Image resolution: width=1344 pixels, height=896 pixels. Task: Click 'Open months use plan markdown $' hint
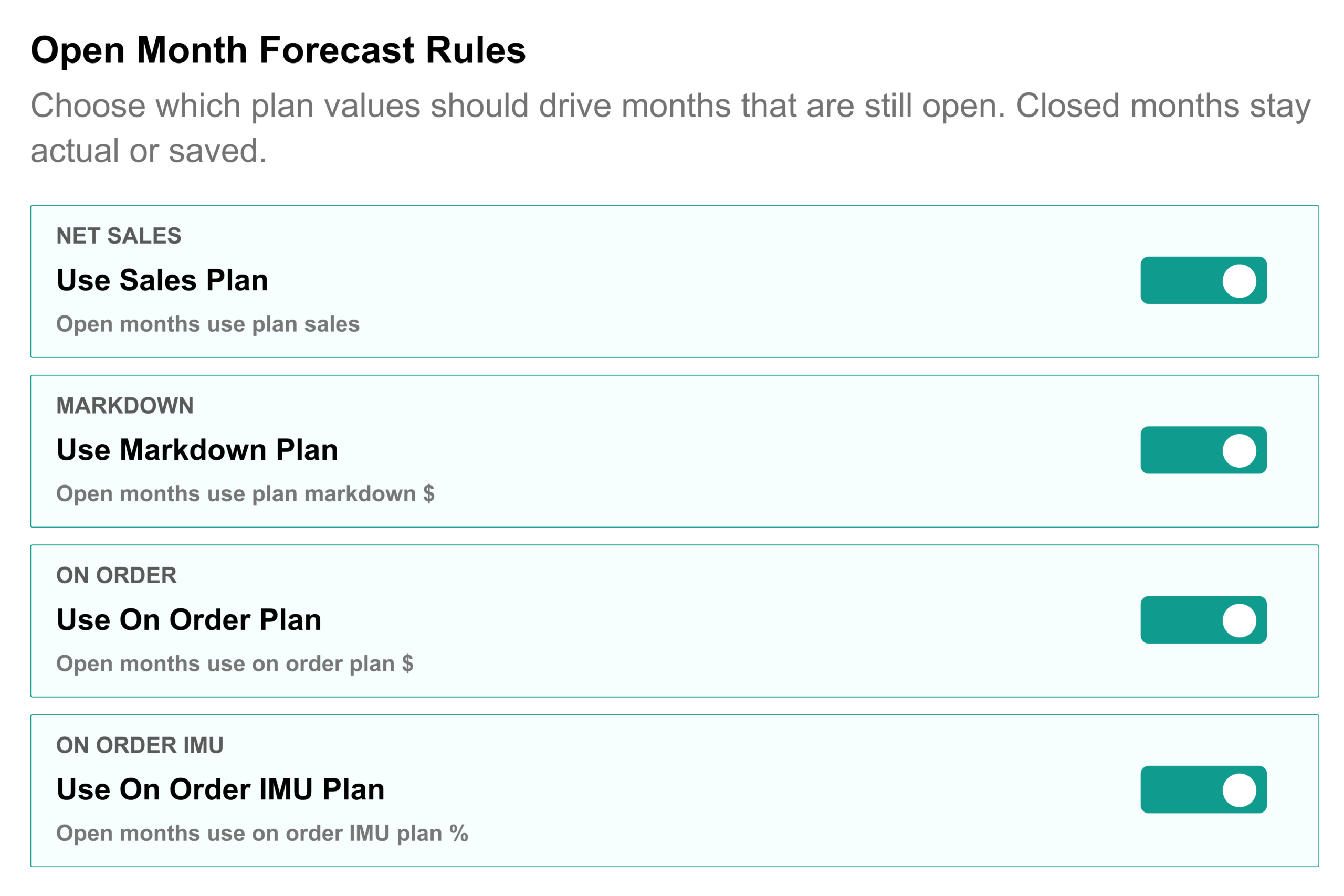[246, 494]
